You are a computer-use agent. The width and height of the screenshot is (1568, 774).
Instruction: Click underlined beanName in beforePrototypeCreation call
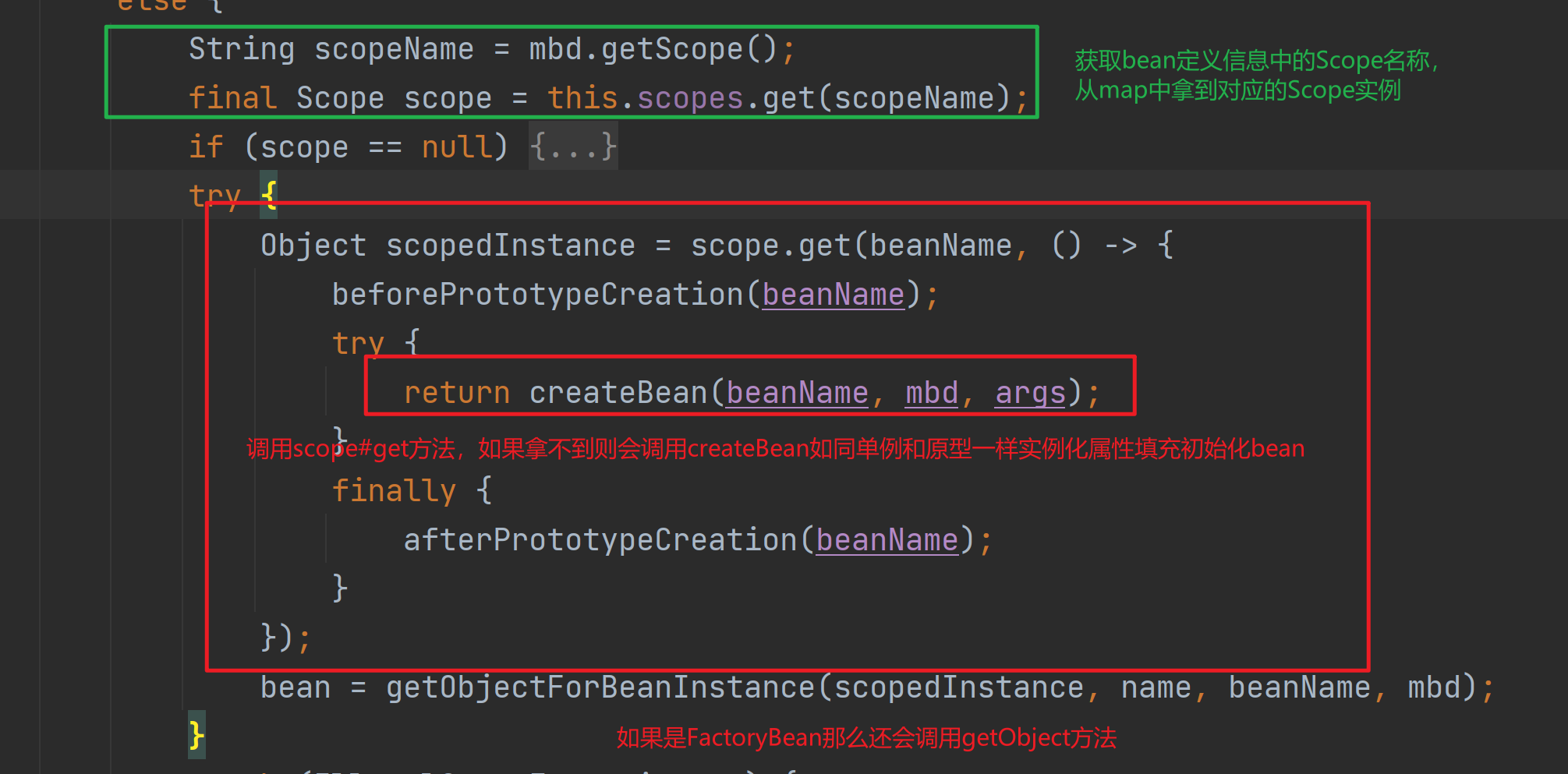(834, 295)
